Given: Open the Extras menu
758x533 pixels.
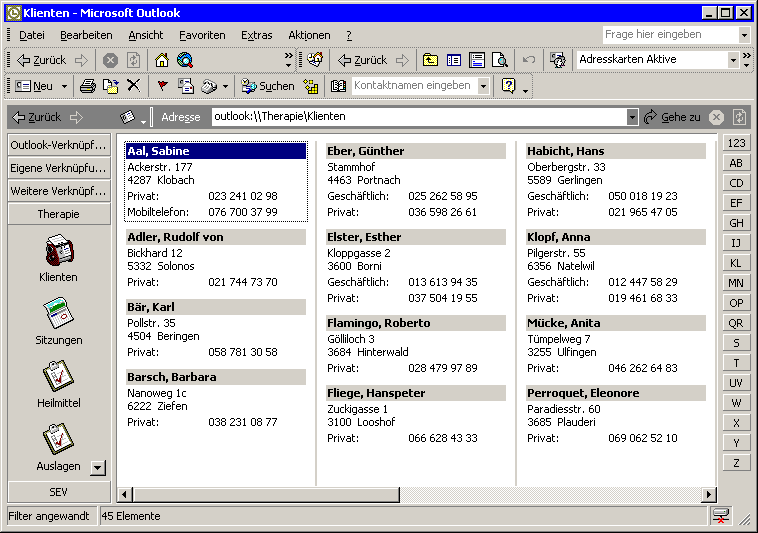Looking at the screenshot, I should pos(257,35).
